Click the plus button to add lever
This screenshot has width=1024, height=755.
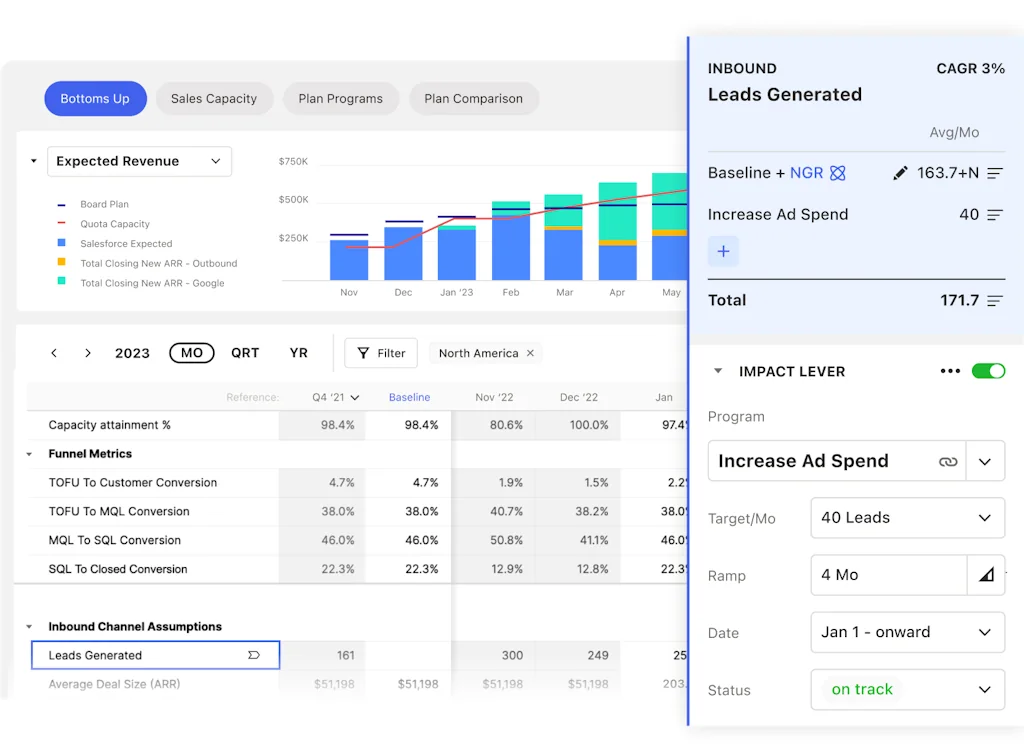point(723,252)
